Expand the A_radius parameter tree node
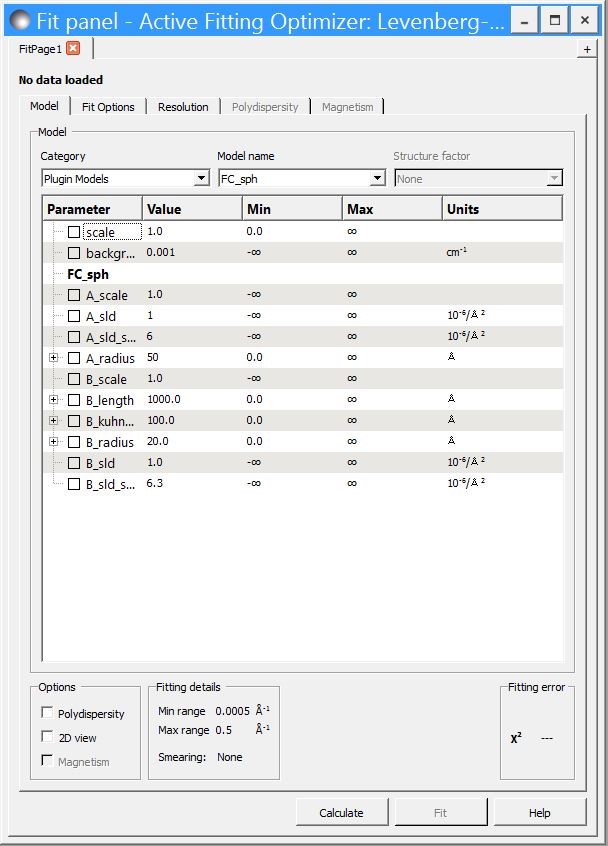Screen dimensions: 608x846 [54, 358]
